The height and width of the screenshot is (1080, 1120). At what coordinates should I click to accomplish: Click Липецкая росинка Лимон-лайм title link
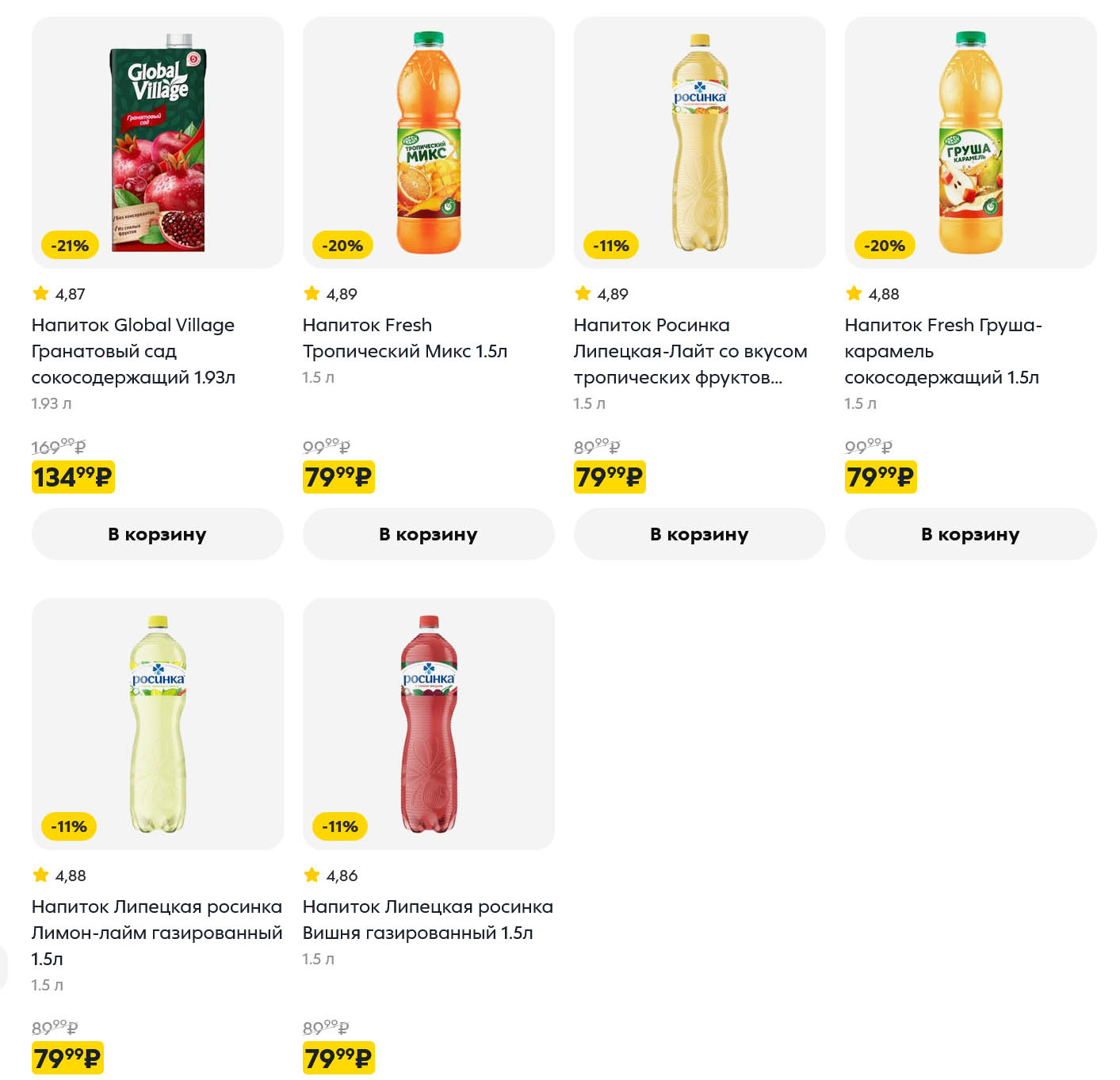pyautogui.click(x=157, y=932)
